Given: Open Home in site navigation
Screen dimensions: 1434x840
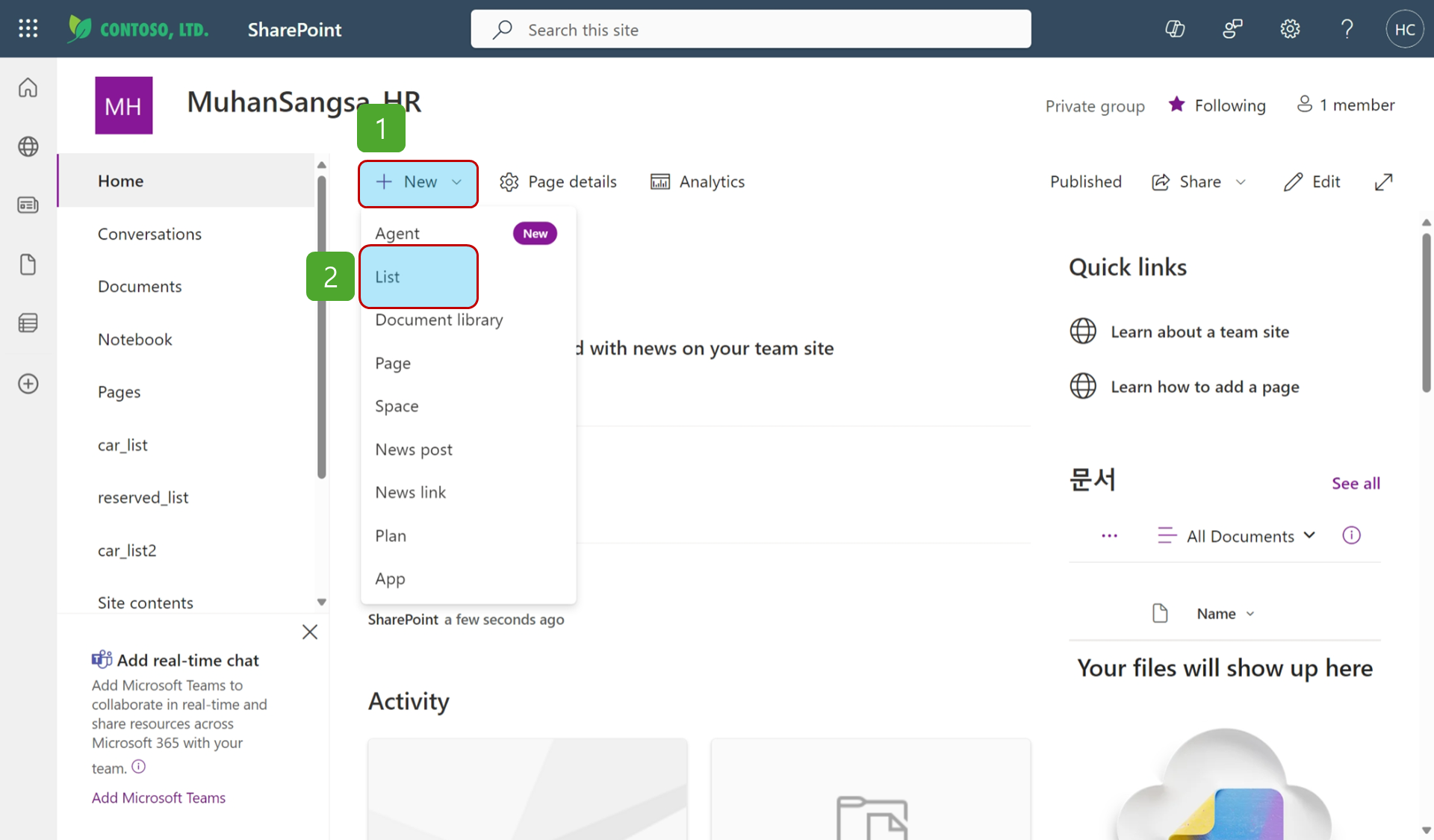Looking at the screenshot, I should point(186,181).
